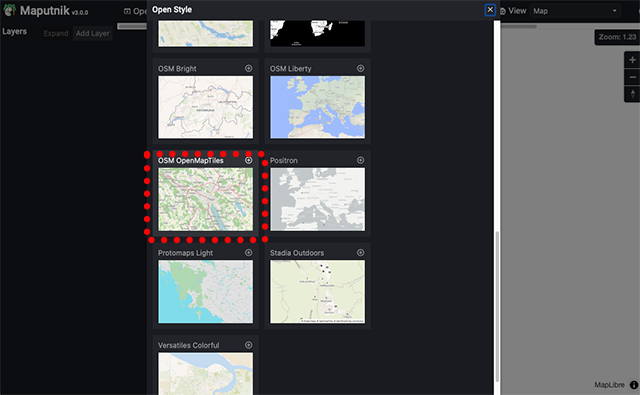Select the Protomaps Light map thumbnail
This screenshot has height=395, width=640.
[206, 292]
